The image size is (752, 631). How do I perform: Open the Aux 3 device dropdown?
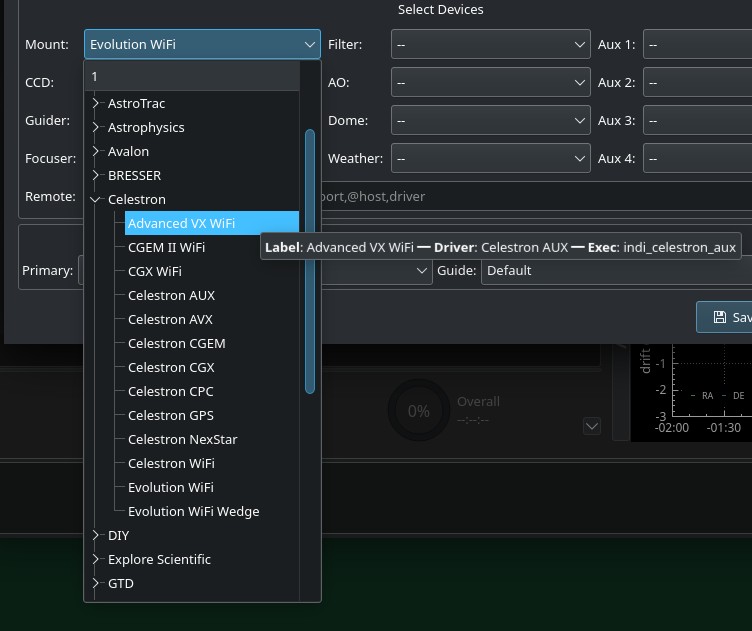click(x=697, y=120)
